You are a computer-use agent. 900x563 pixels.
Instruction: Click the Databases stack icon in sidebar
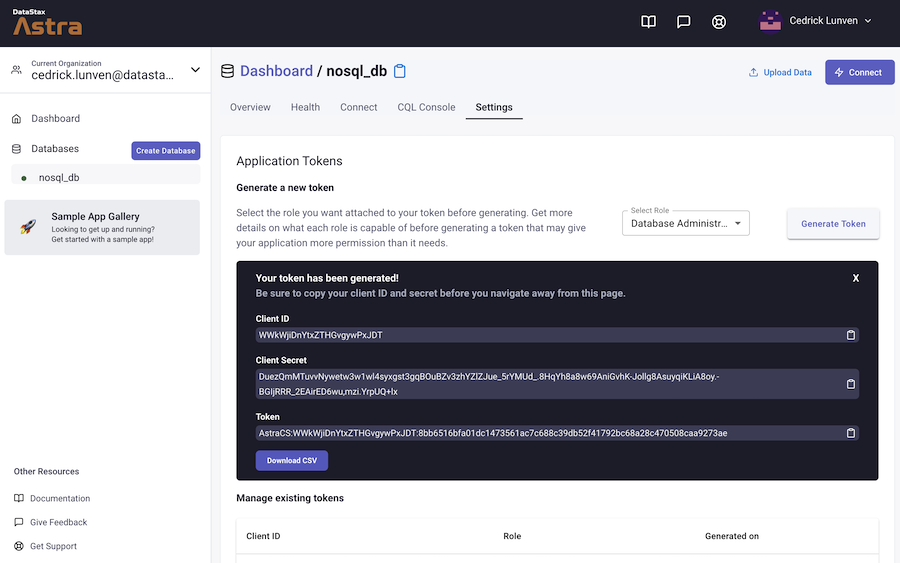[17, 149]
